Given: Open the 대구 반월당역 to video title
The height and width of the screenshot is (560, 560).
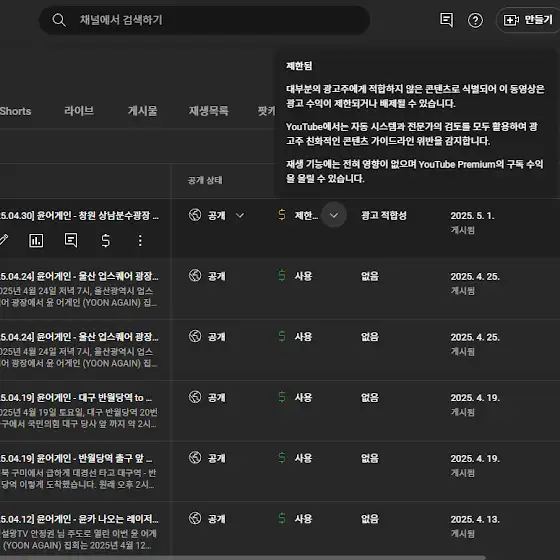Looking at the screenshot, I should point(76,398).
